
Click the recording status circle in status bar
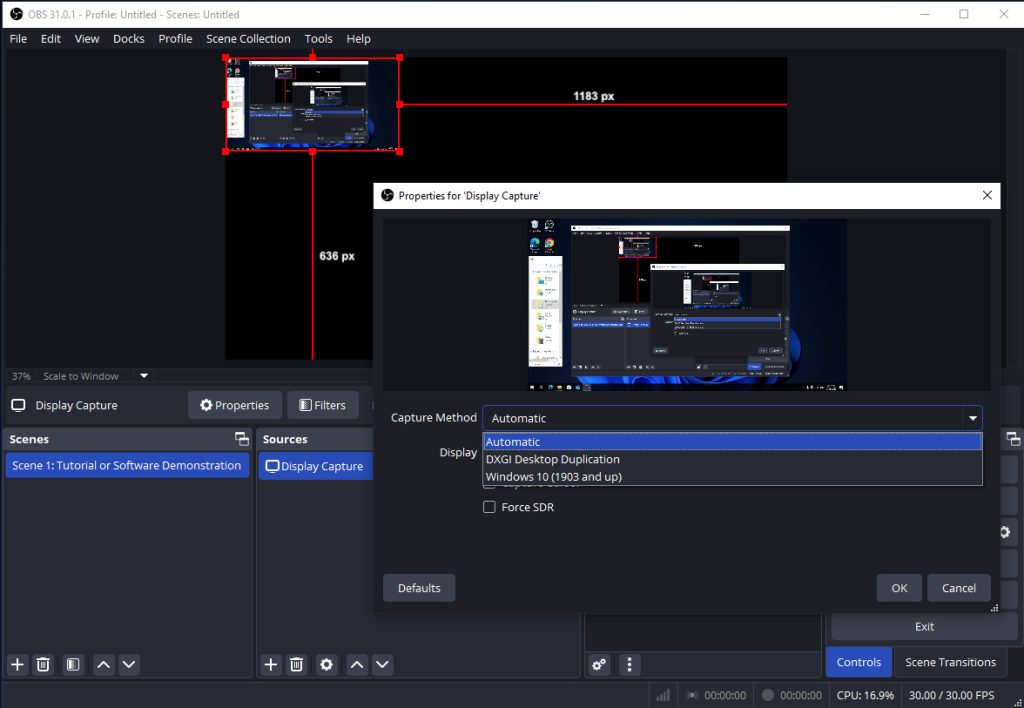pos(768,695)
